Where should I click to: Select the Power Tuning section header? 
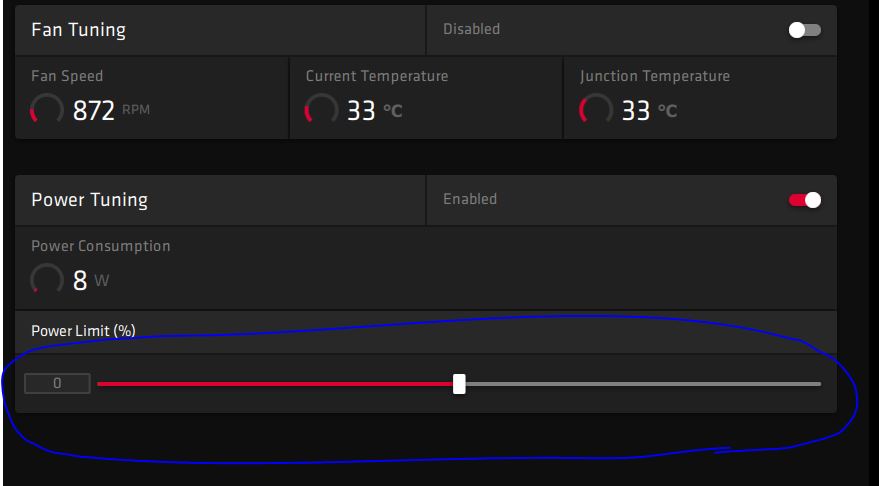(x=90, y=200)
